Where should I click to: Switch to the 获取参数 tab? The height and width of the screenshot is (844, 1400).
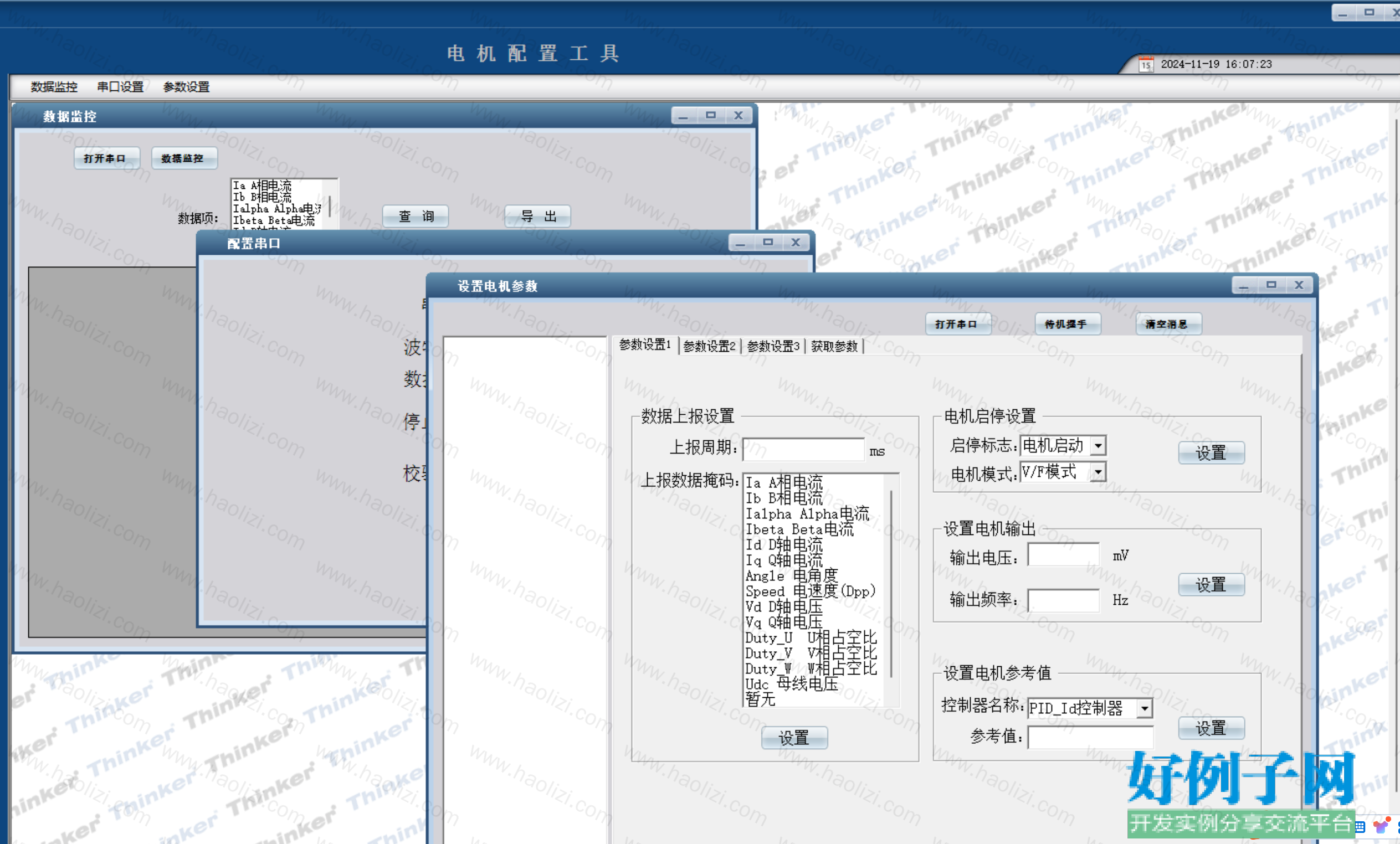834,346
